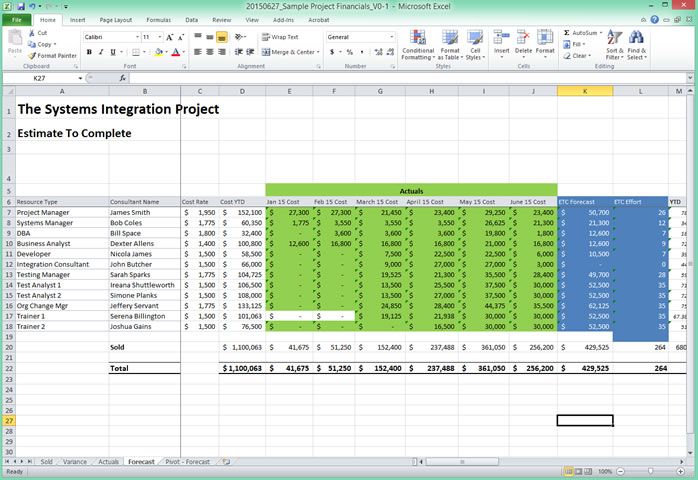
Task: Open Find & Select menu
Action: pyautogui.click(x=637, y=45)
